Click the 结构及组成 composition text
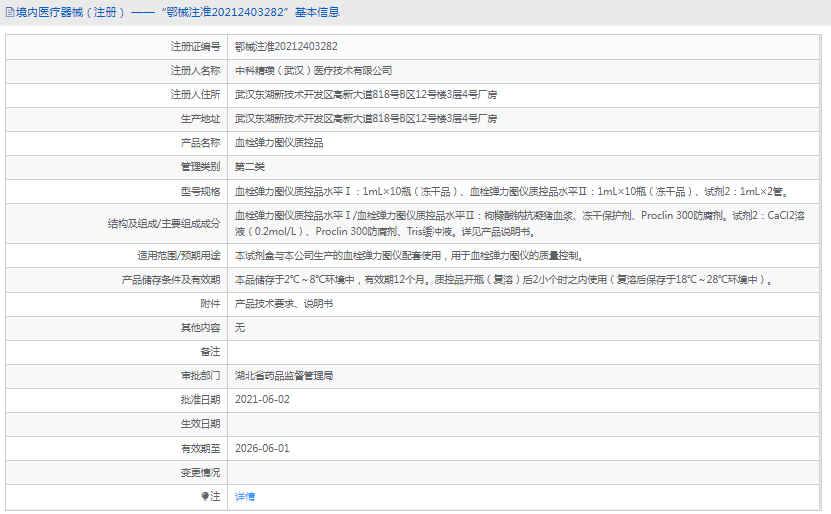 point(519,224)
